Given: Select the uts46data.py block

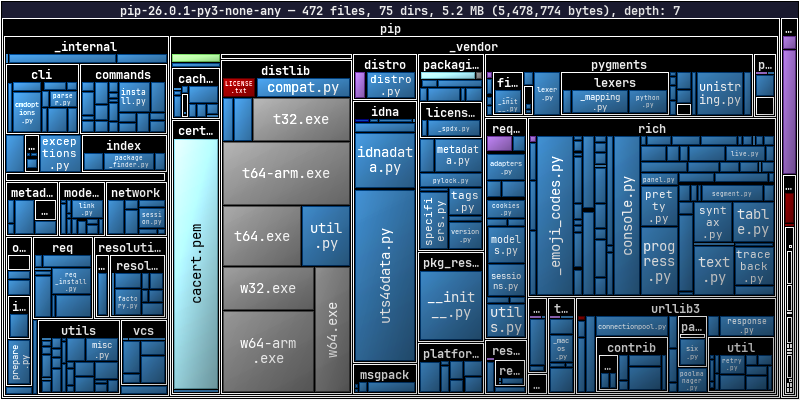Looking at the screenshot, I should pos(385,276).
